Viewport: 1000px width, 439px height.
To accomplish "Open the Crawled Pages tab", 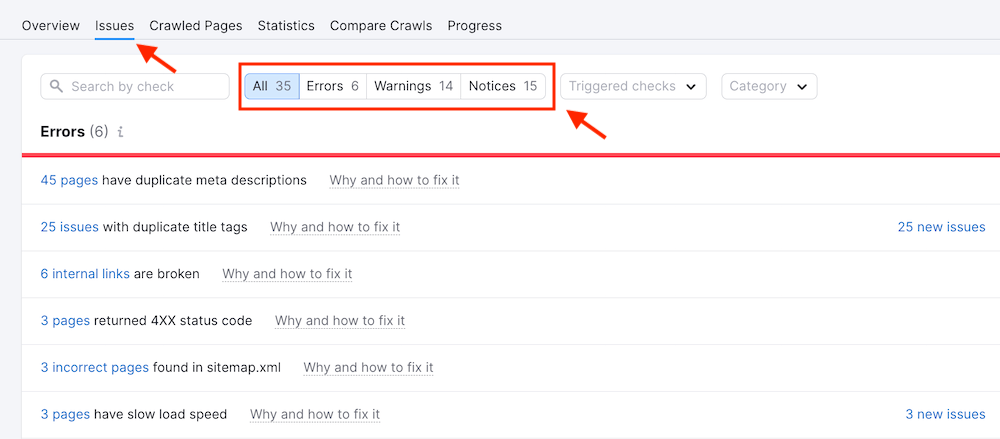I will [196, 25].
